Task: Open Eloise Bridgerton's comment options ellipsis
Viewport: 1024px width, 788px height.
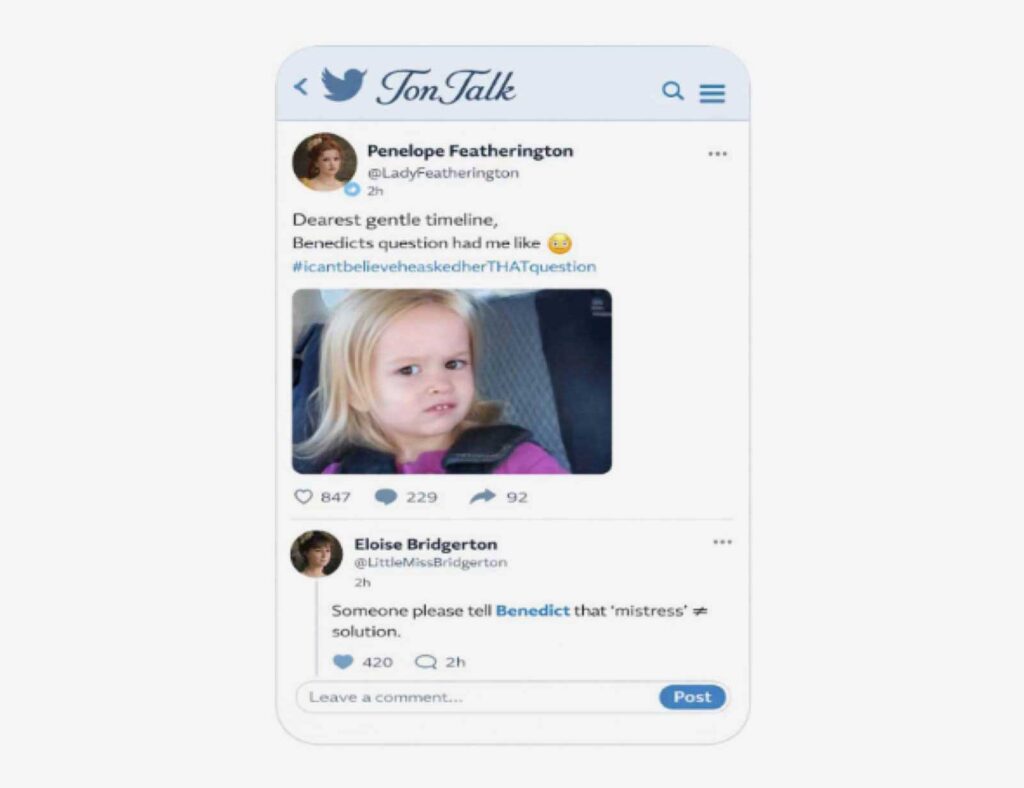Action: [x=722, y=542]
